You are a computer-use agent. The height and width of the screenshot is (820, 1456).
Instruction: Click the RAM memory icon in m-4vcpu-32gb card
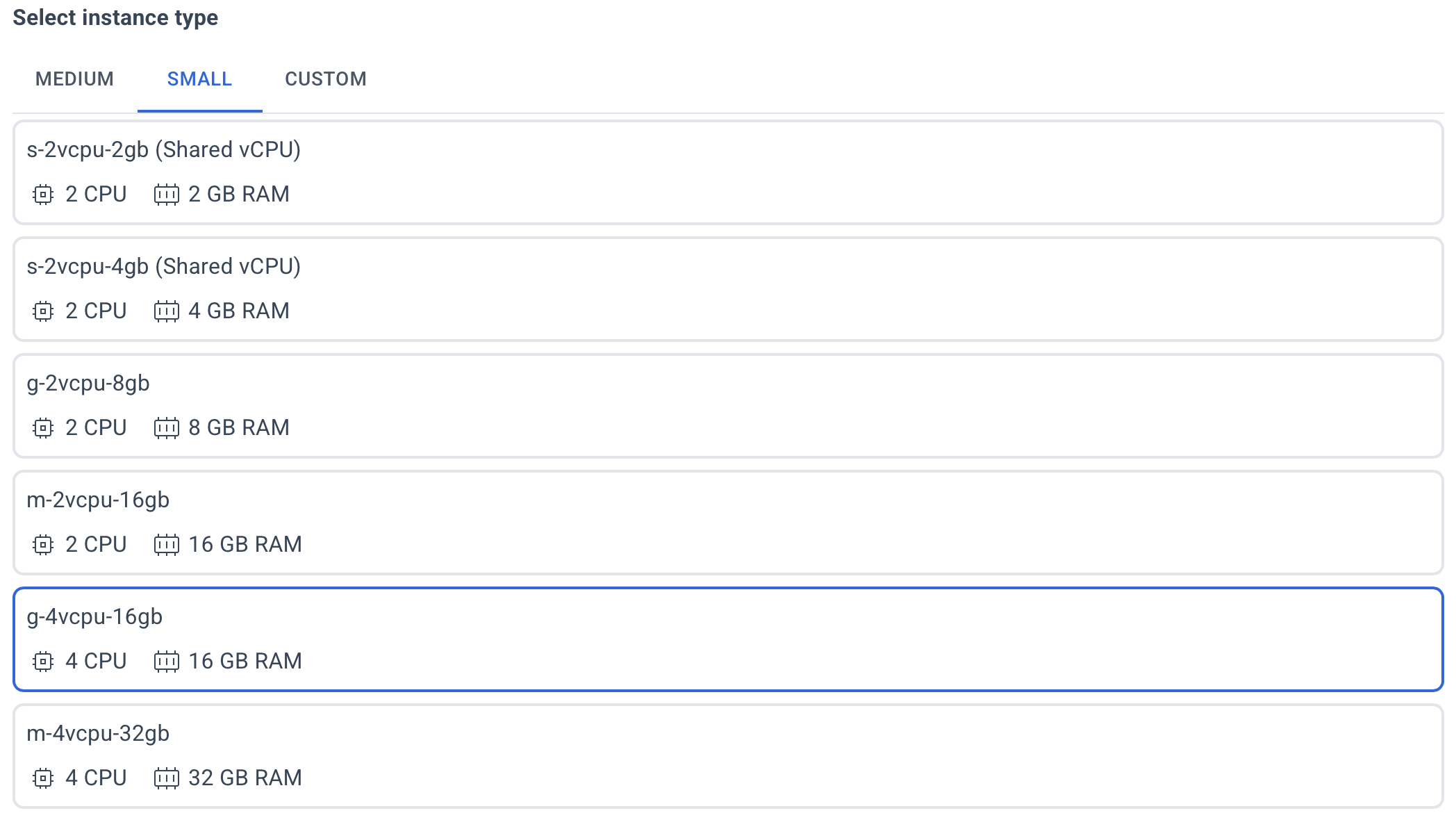[167, 778]
